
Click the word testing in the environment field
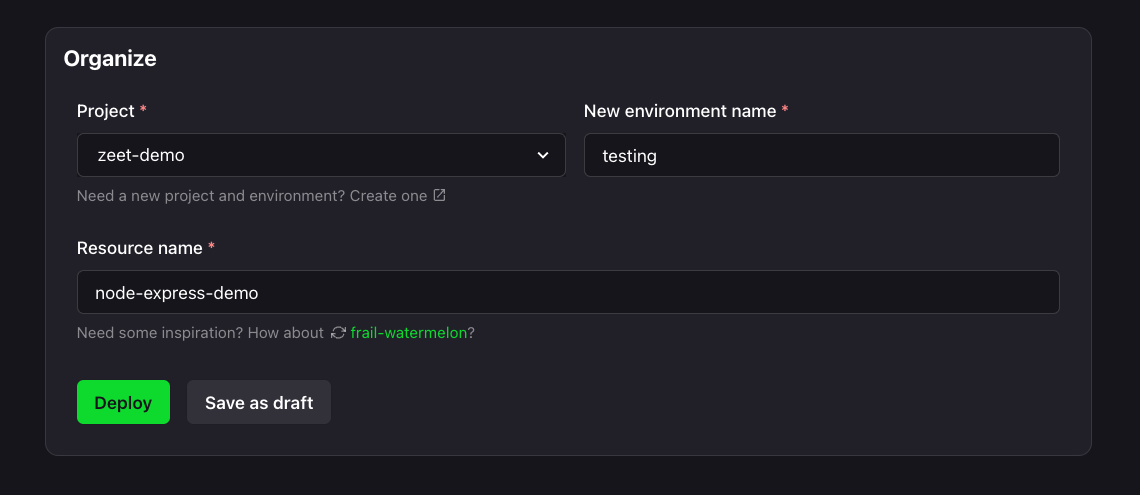[x=630, y=156]
